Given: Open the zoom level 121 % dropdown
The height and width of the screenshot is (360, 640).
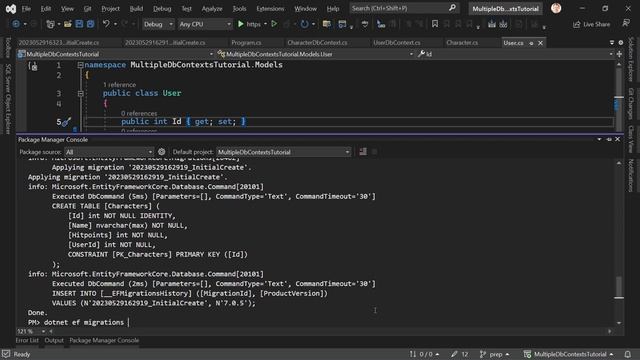Looking at the screenshot, I should pos(31,331).
